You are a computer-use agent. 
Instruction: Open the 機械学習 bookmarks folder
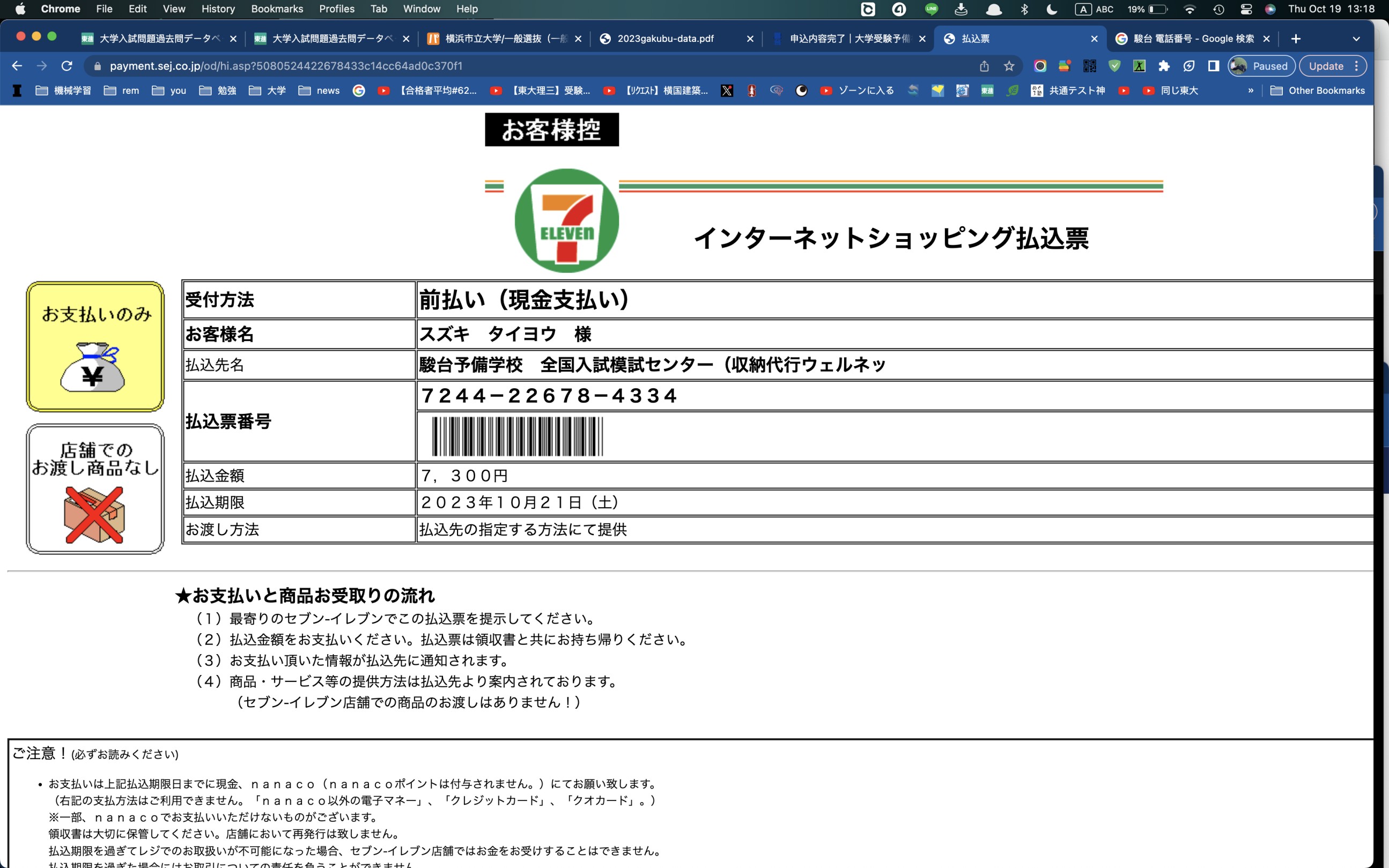tap(63, 91)
